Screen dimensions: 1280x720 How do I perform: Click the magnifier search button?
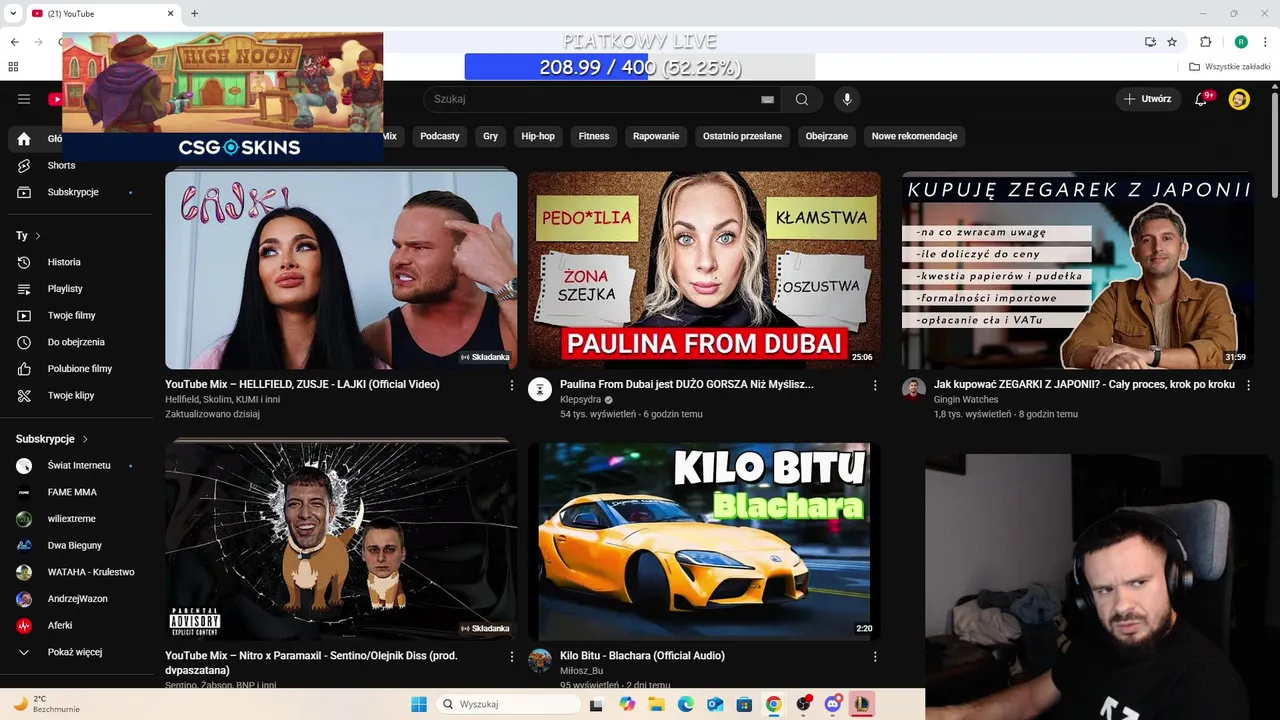pos(802,99)
